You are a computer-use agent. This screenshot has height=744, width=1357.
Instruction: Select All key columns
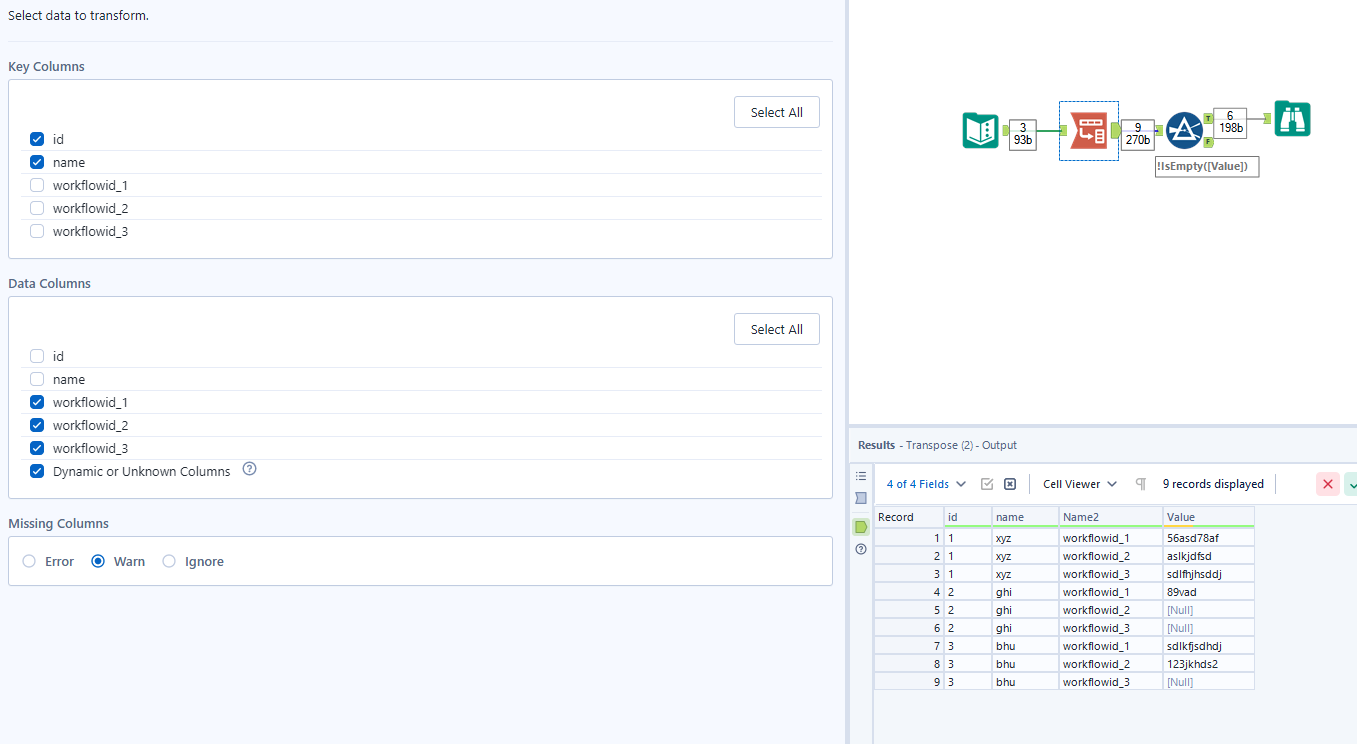click(776, 112)
